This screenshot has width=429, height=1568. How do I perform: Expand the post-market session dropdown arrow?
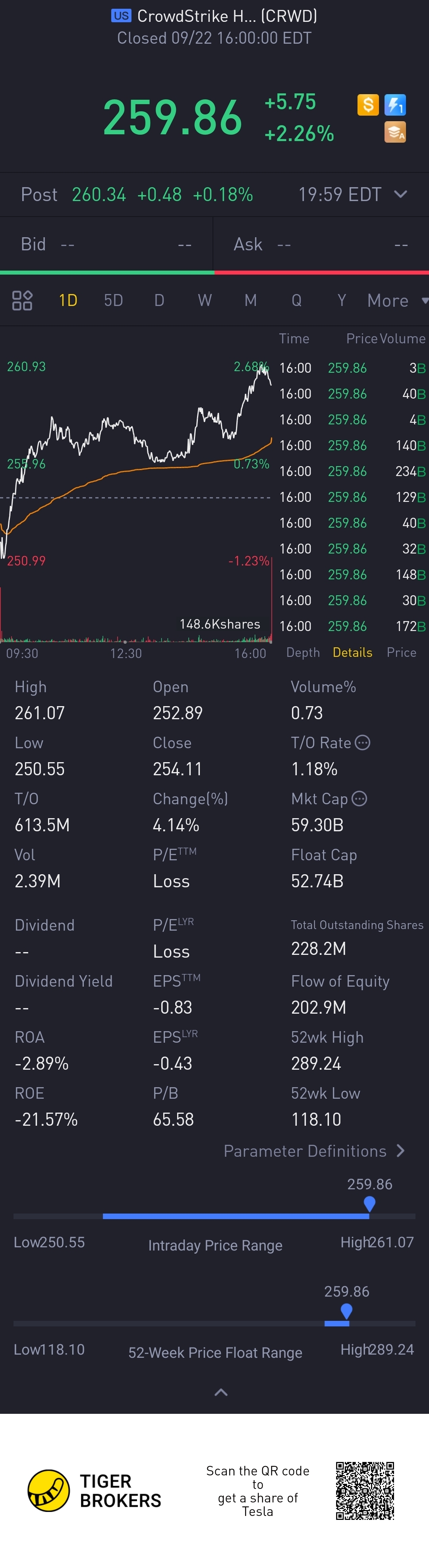point(400,194)
